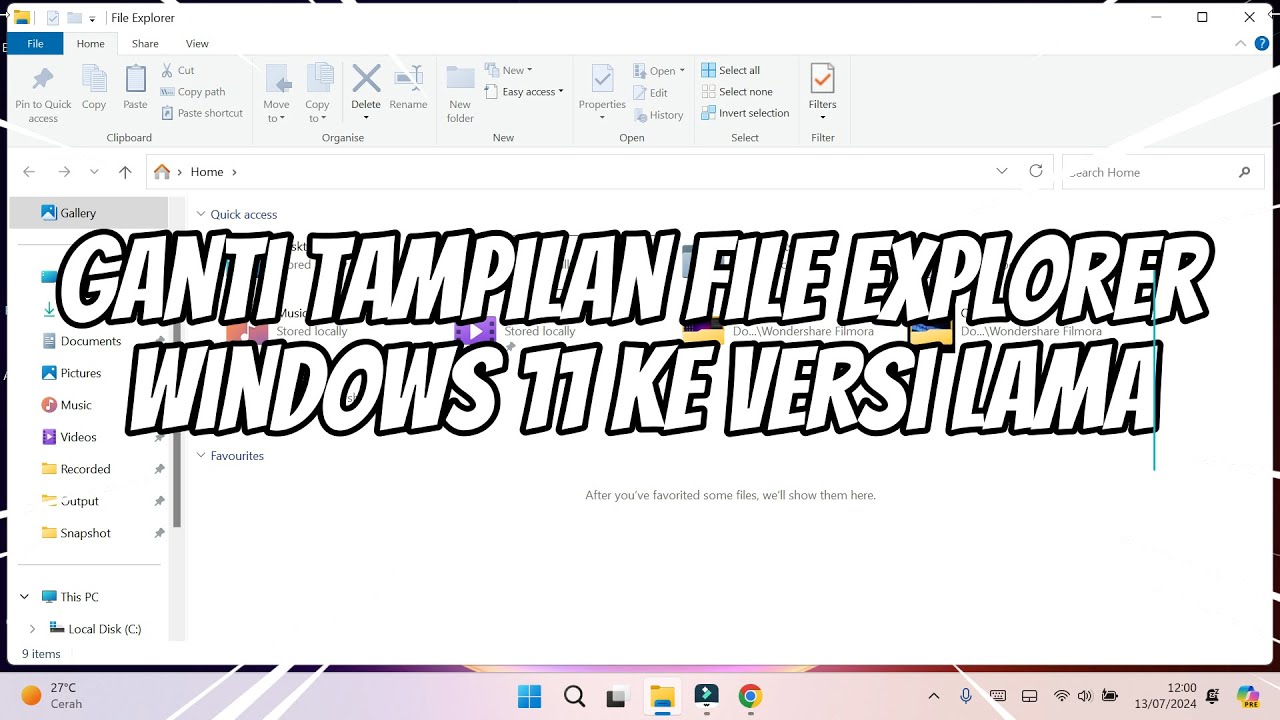Open Videos in navigation pane
The image size is (1280, 720).
pos(78,437)
